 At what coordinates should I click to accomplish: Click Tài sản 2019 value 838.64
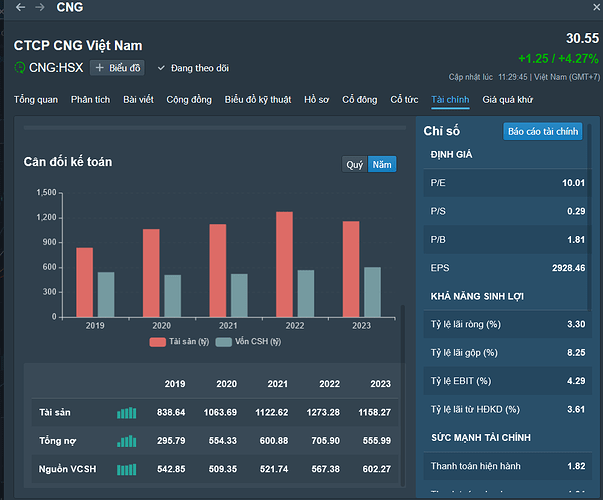pyautogui.click(x=171, y=413)
